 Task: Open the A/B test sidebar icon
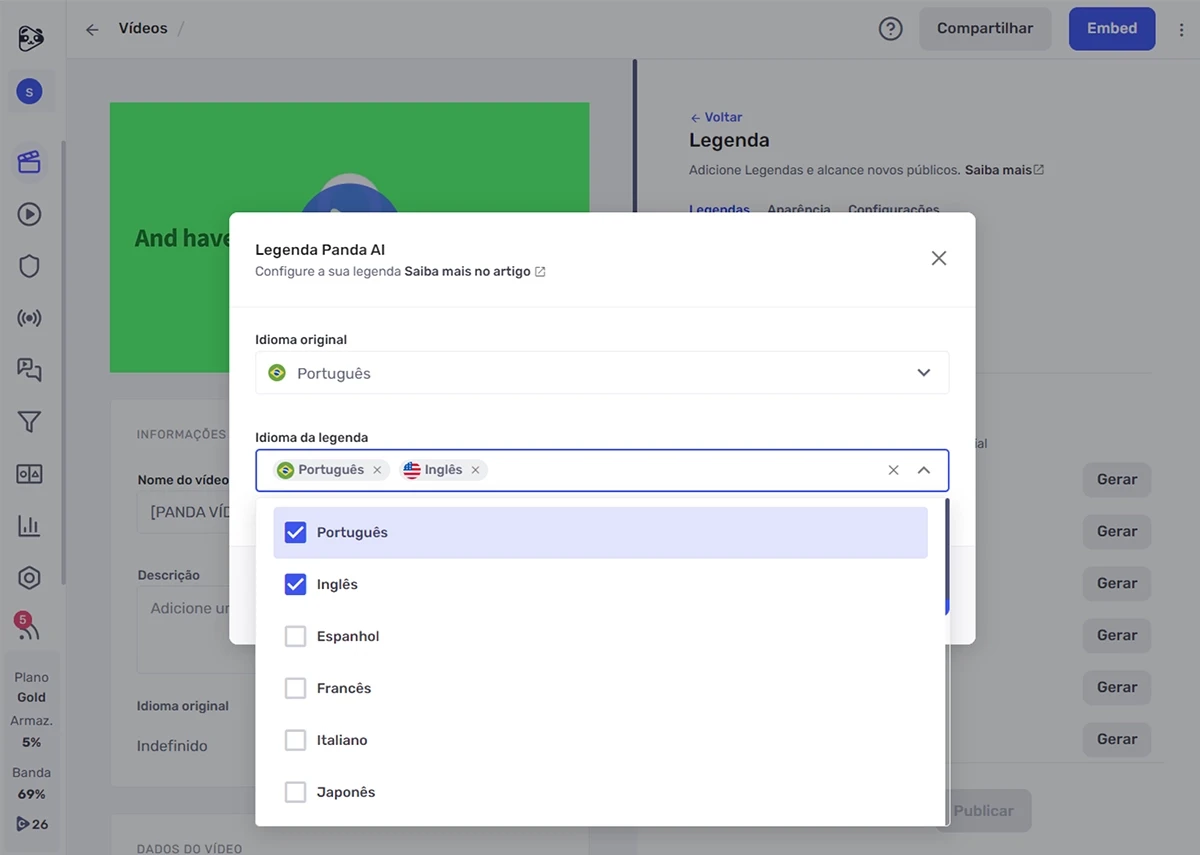point(29,474)
